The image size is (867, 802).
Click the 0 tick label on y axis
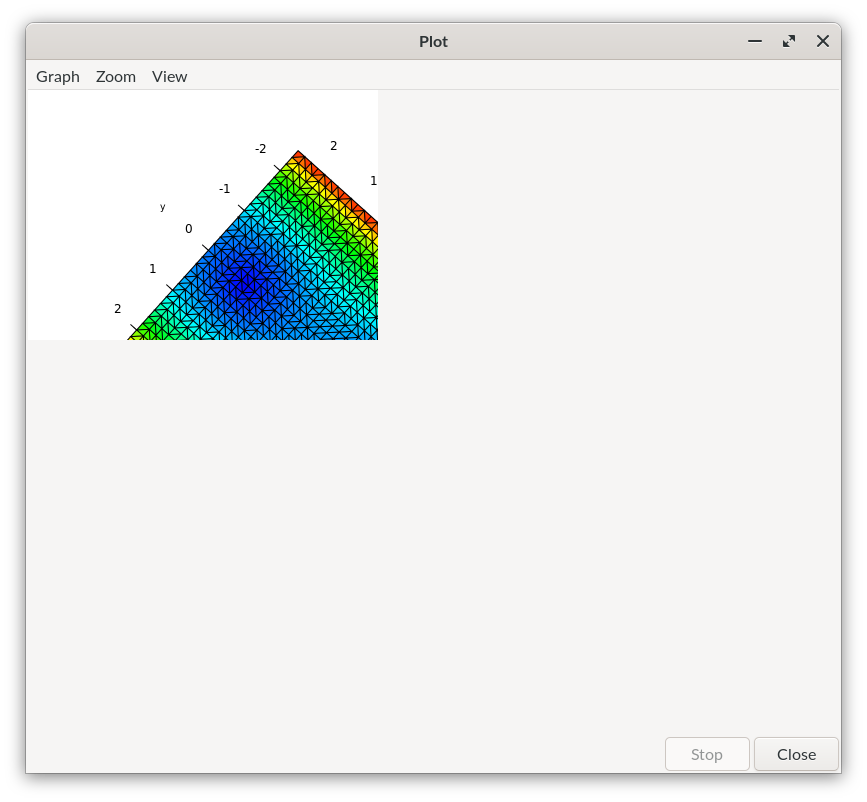(189, 228)
